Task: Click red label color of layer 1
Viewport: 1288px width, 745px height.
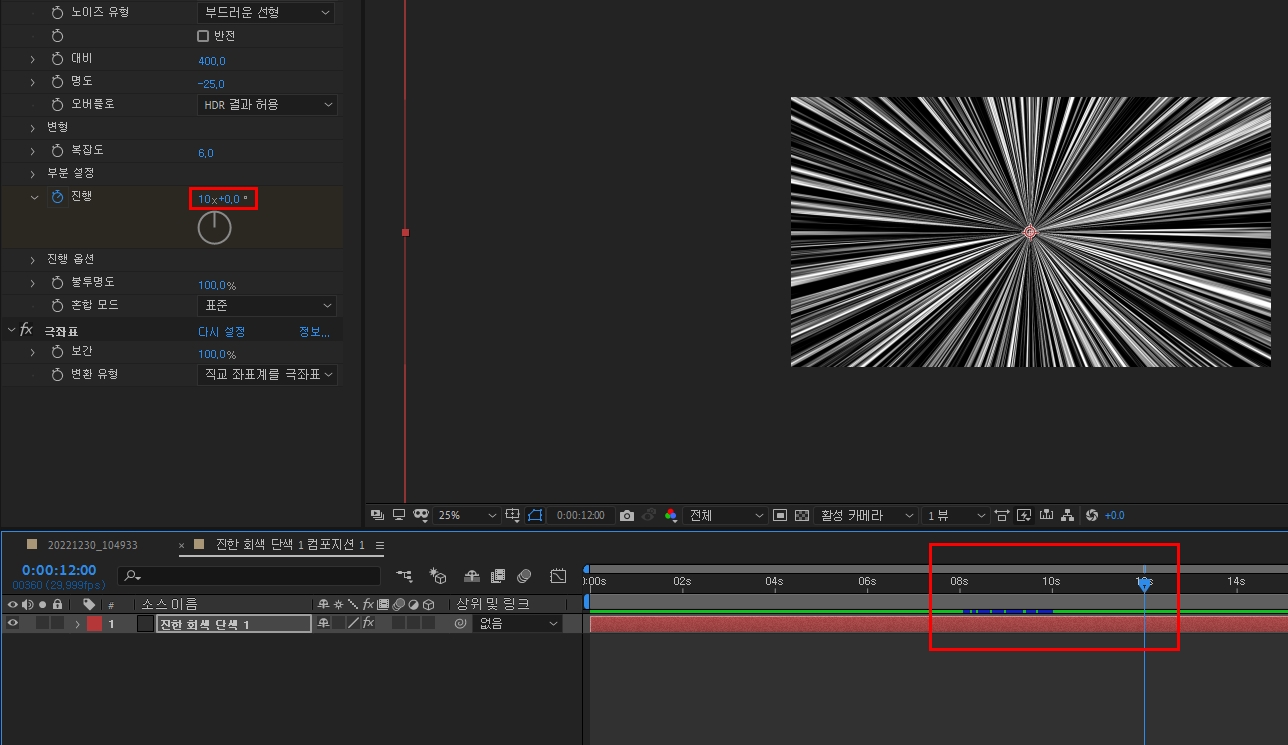Action: click(x=94, y=623)
